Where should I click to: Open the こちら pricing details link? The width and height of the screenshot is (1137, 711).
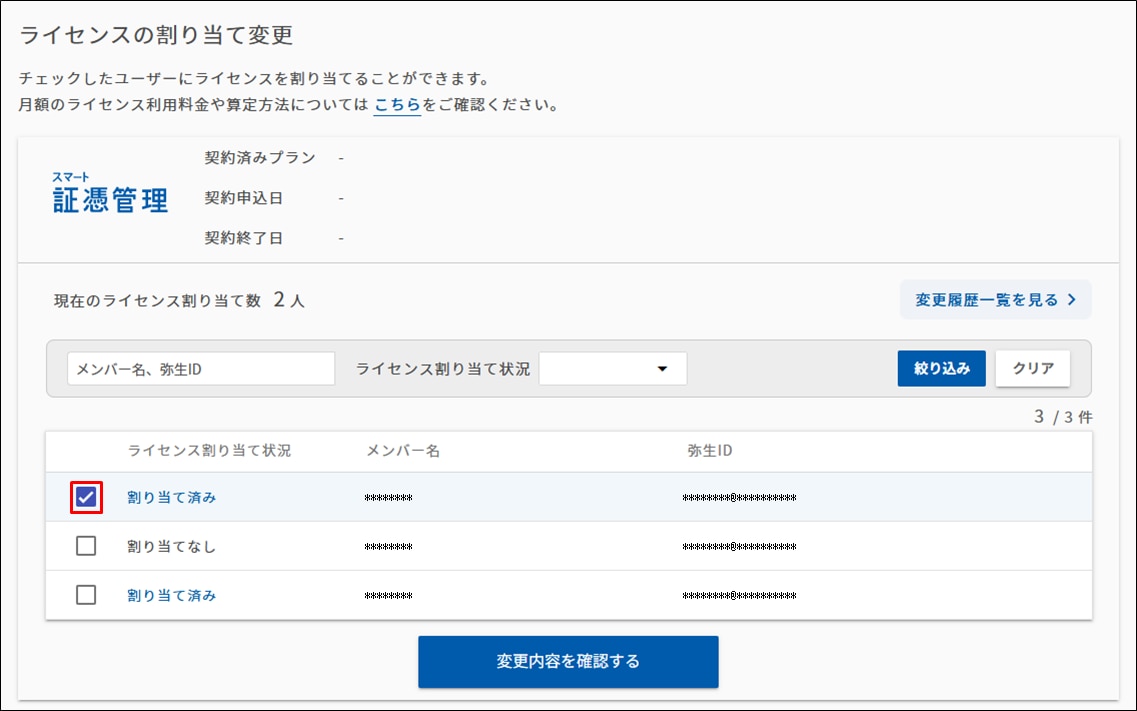point(397,105)
